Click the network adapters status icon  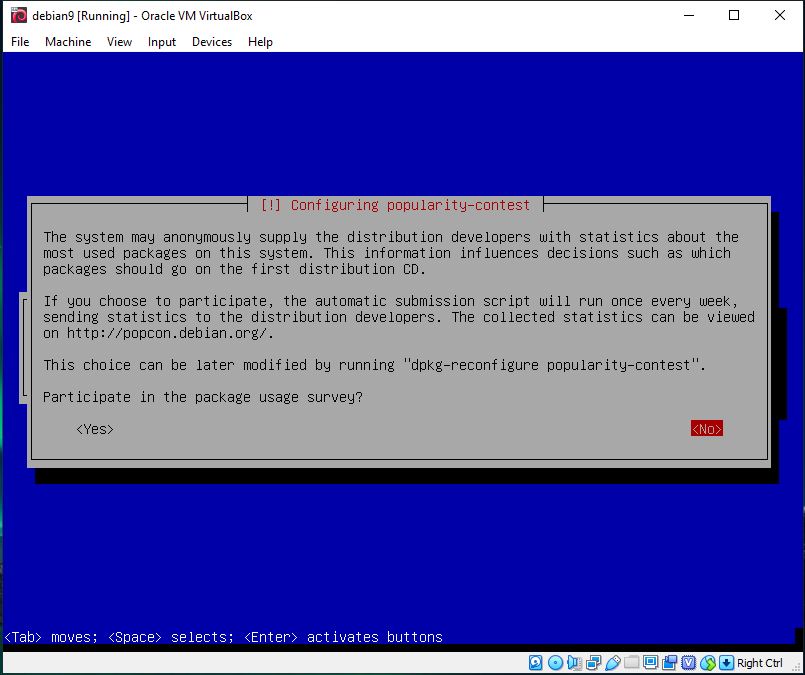(x=593, y=663)
